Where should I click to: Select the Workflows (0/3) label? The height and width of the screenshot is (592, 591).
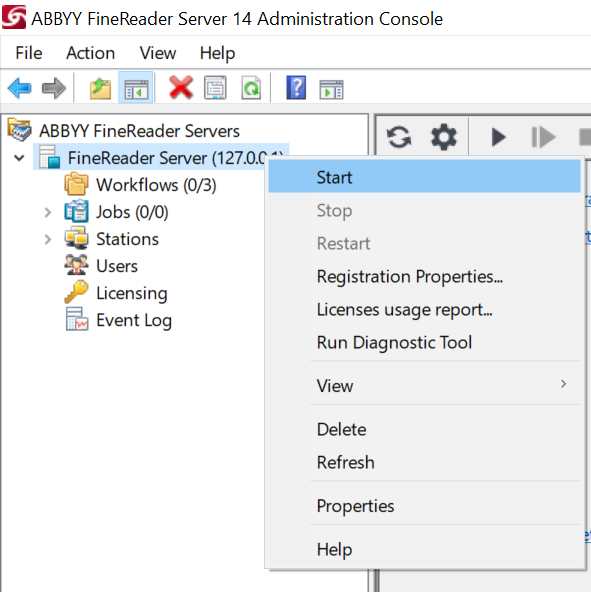pos(156,185)
